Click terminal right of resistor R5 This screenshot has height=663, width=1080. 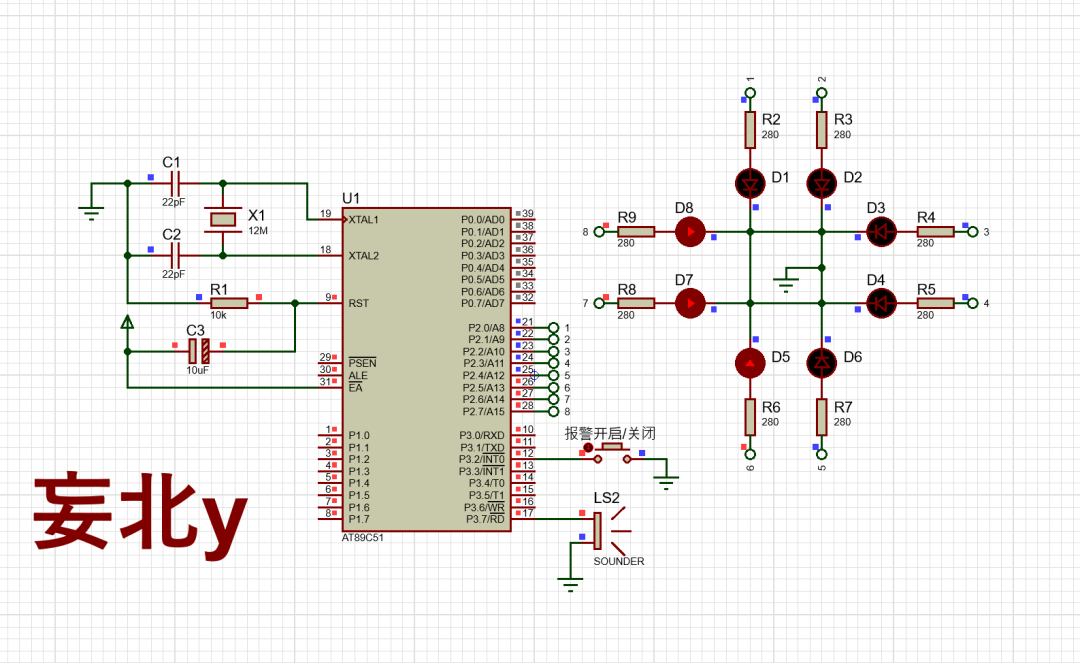973,303
